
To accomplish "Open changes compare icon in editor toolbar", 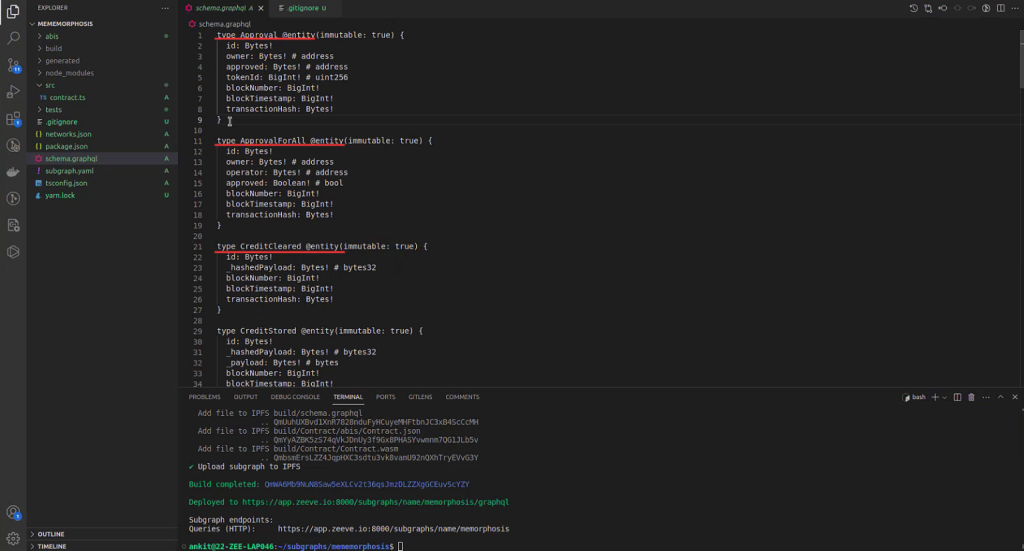I will (x=928, y=8).
